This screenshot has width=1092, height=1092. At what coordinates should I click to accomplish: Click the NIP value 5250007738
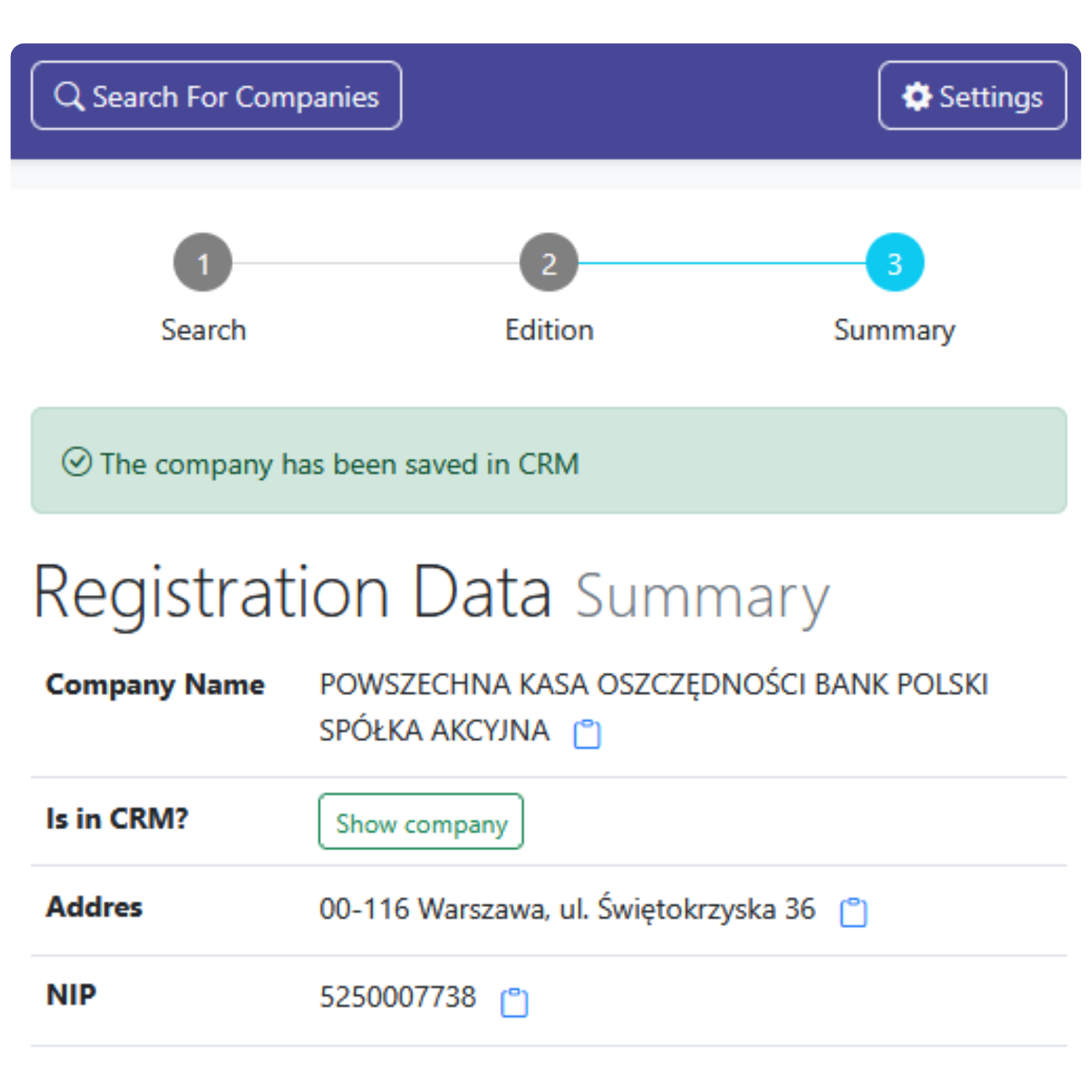[x=397, y=997]
